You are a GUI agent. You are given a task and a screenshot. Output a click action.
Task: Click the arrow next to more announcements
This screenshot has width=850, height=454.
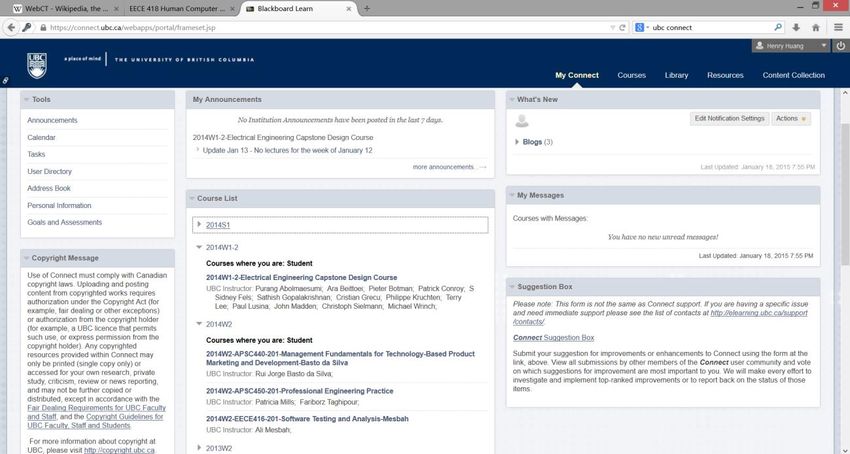(x=482, y=167)
